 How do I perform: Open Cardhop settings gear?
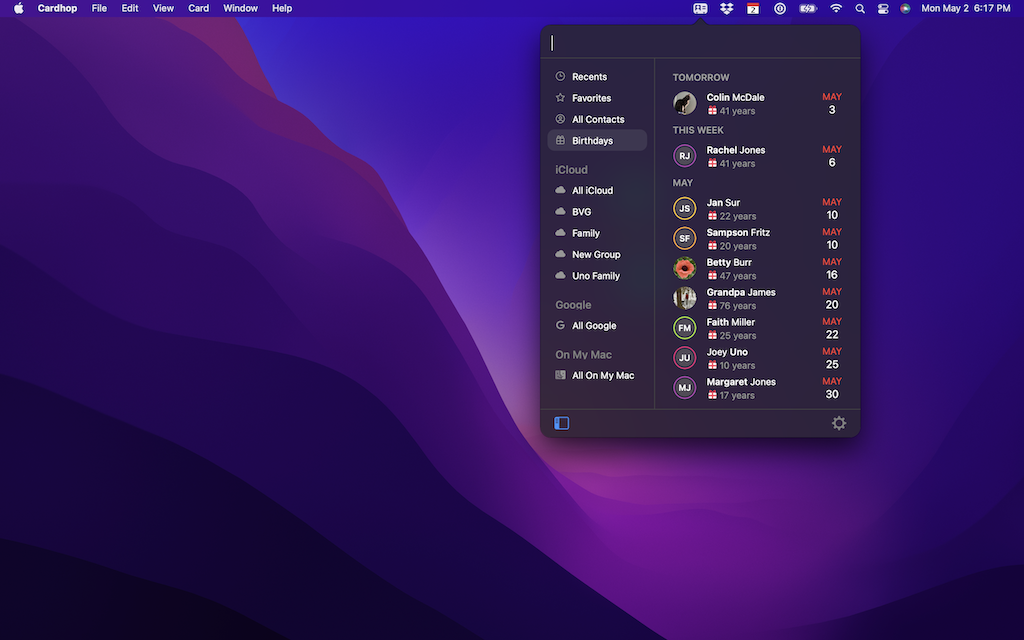839,423
